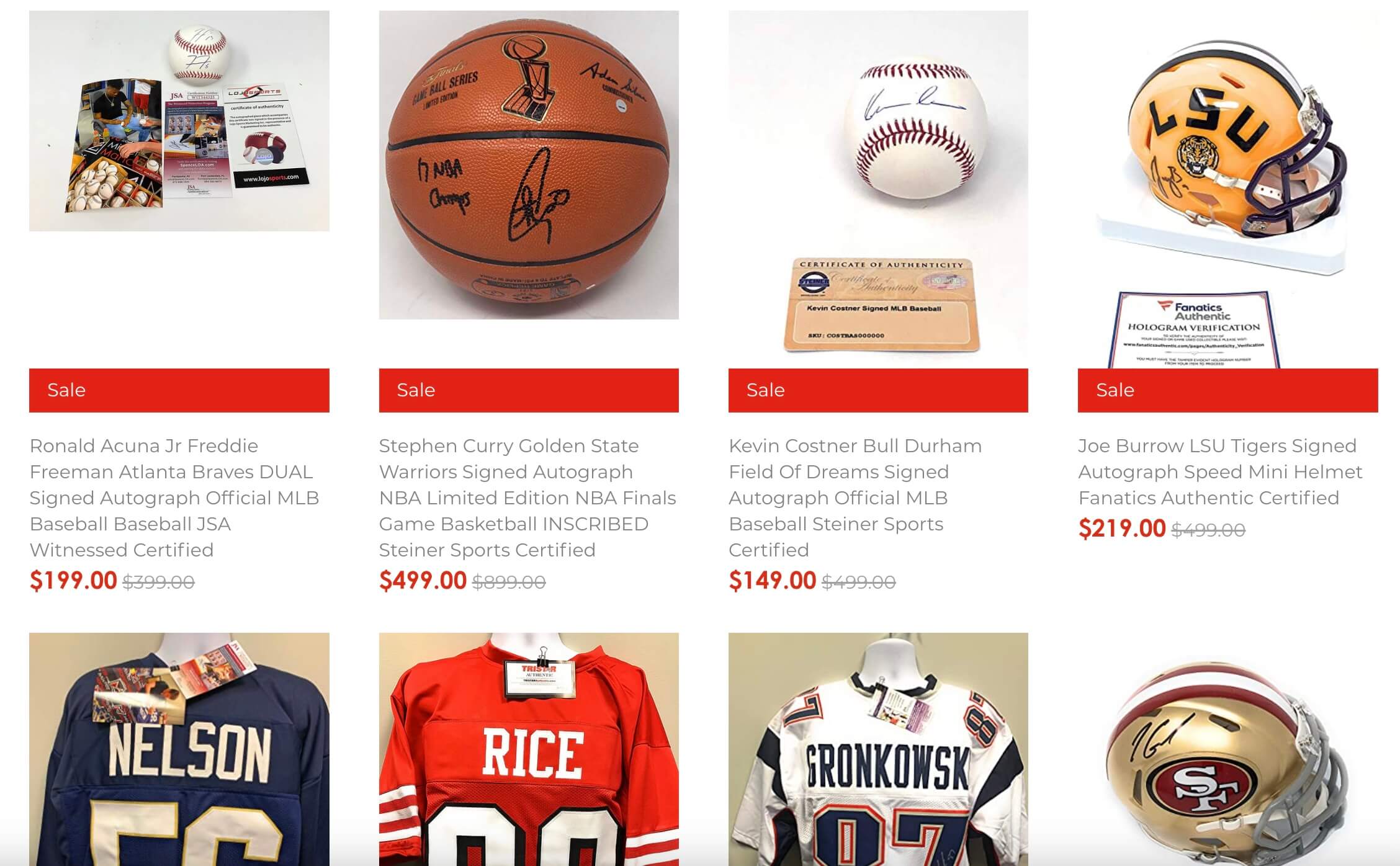The width and height of the screenshot is (1400, 866).
Task: Click the Sale banner under the Acuna baseball
Action: 179,390
